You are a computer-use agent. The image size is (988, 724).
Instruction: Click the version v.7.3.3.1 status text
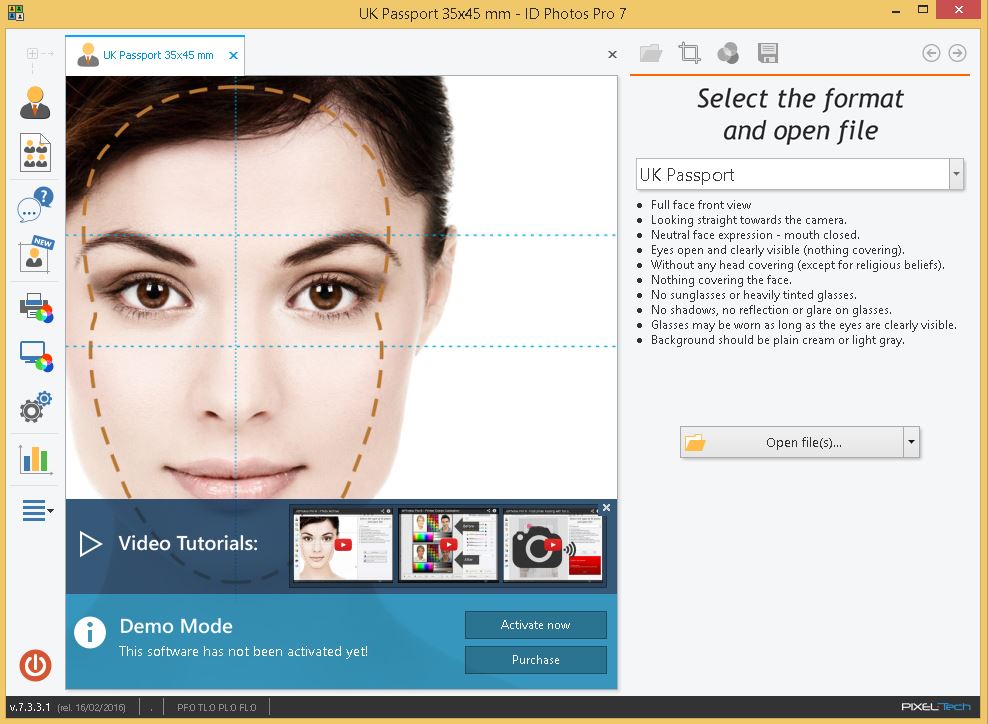[30, 707]
